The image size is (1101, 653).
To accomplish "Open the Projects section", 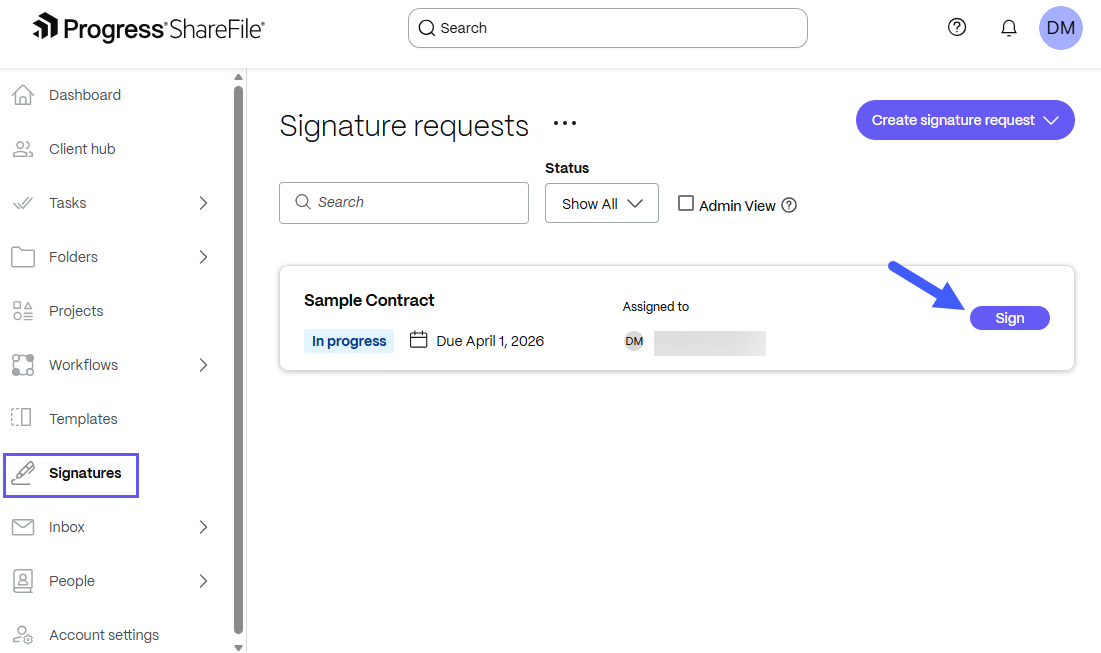I will [x=76, y=310].
